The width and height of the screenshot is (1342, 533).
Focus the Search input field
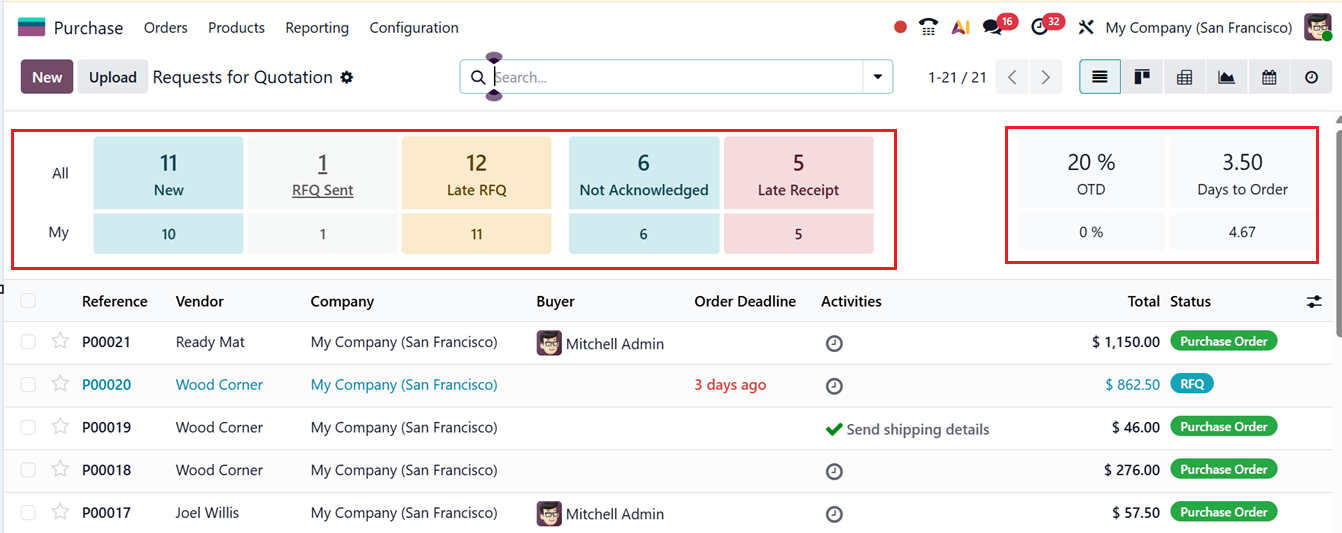675,77
